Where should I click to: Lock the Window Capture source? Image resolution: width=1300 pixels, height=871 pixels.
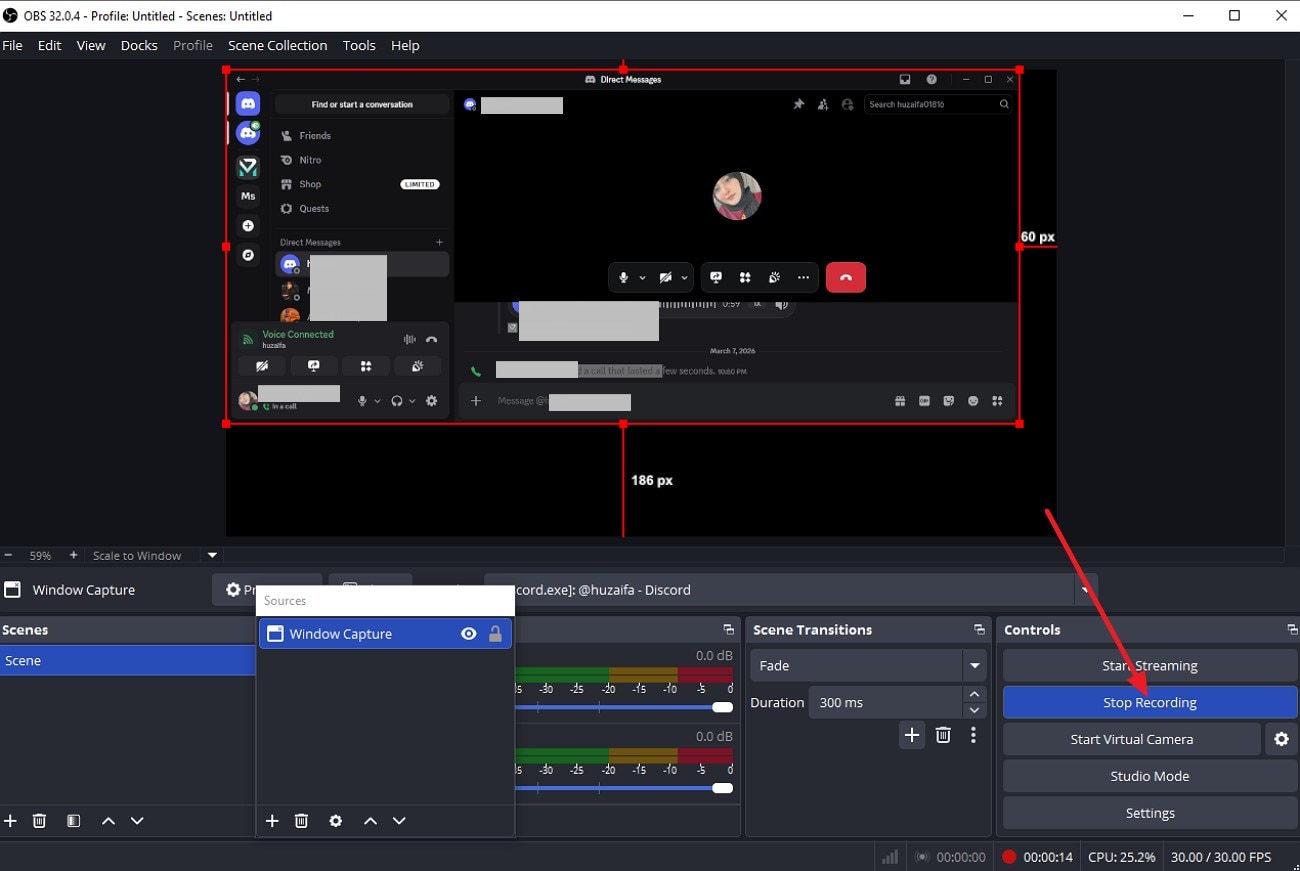(496, 633)
